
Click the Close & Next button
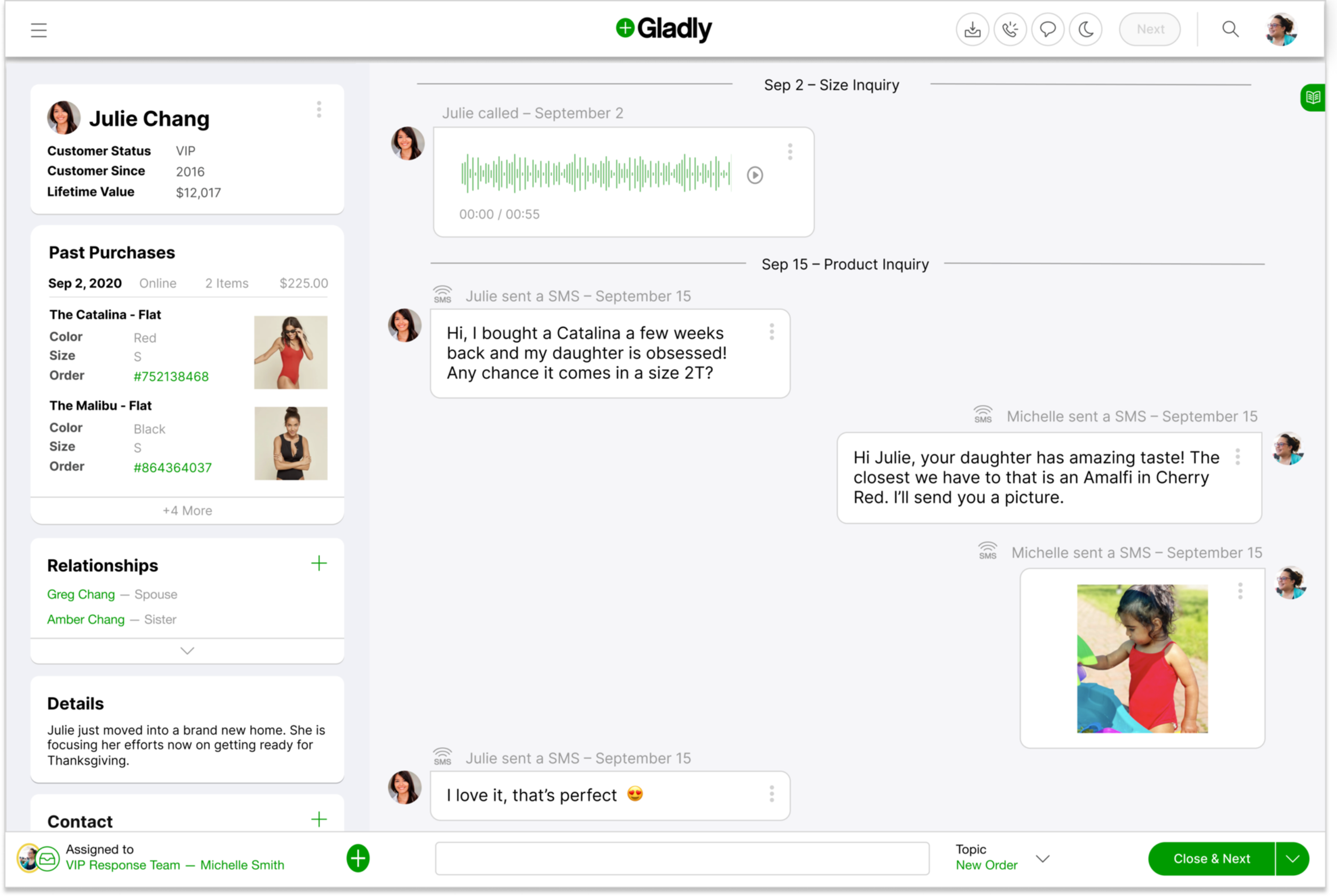tap(1211, 858)
